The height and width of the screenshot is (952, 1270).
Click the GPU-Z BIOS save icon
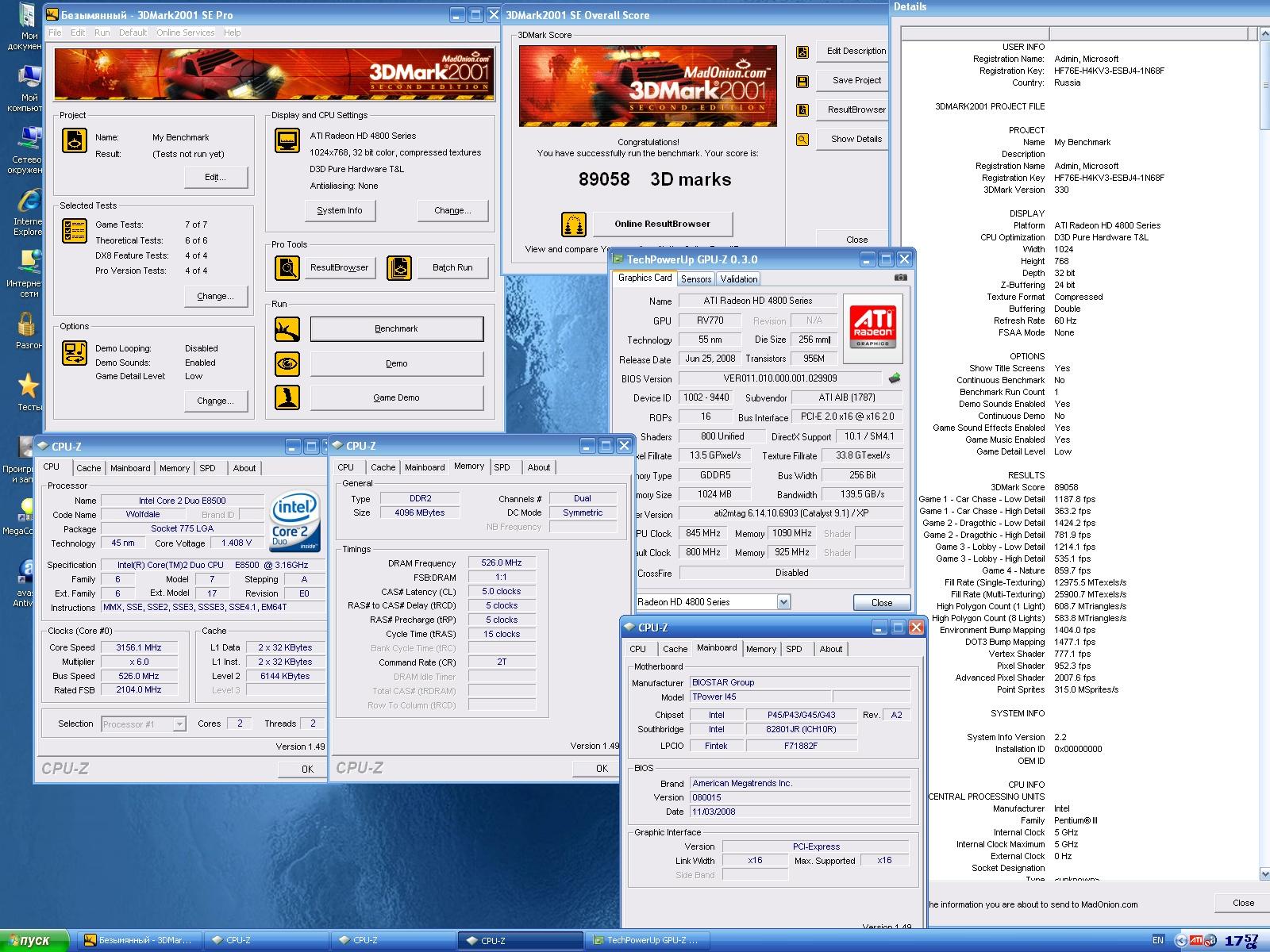point(895,378)
